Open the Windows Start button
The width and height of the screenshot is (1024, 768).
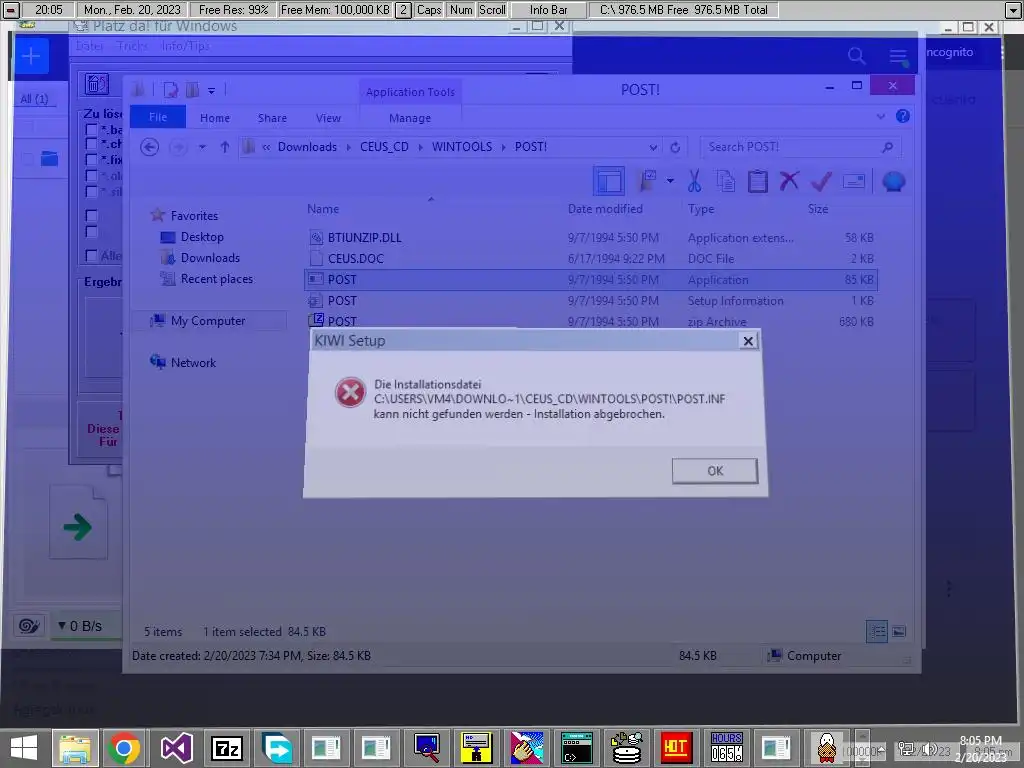tap(24, 748)
